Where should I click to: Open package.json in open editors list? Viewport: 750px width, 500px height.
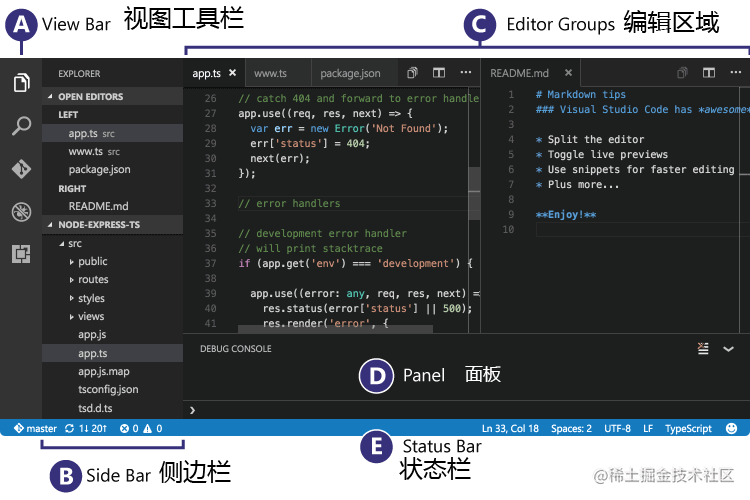coord(113,169)
